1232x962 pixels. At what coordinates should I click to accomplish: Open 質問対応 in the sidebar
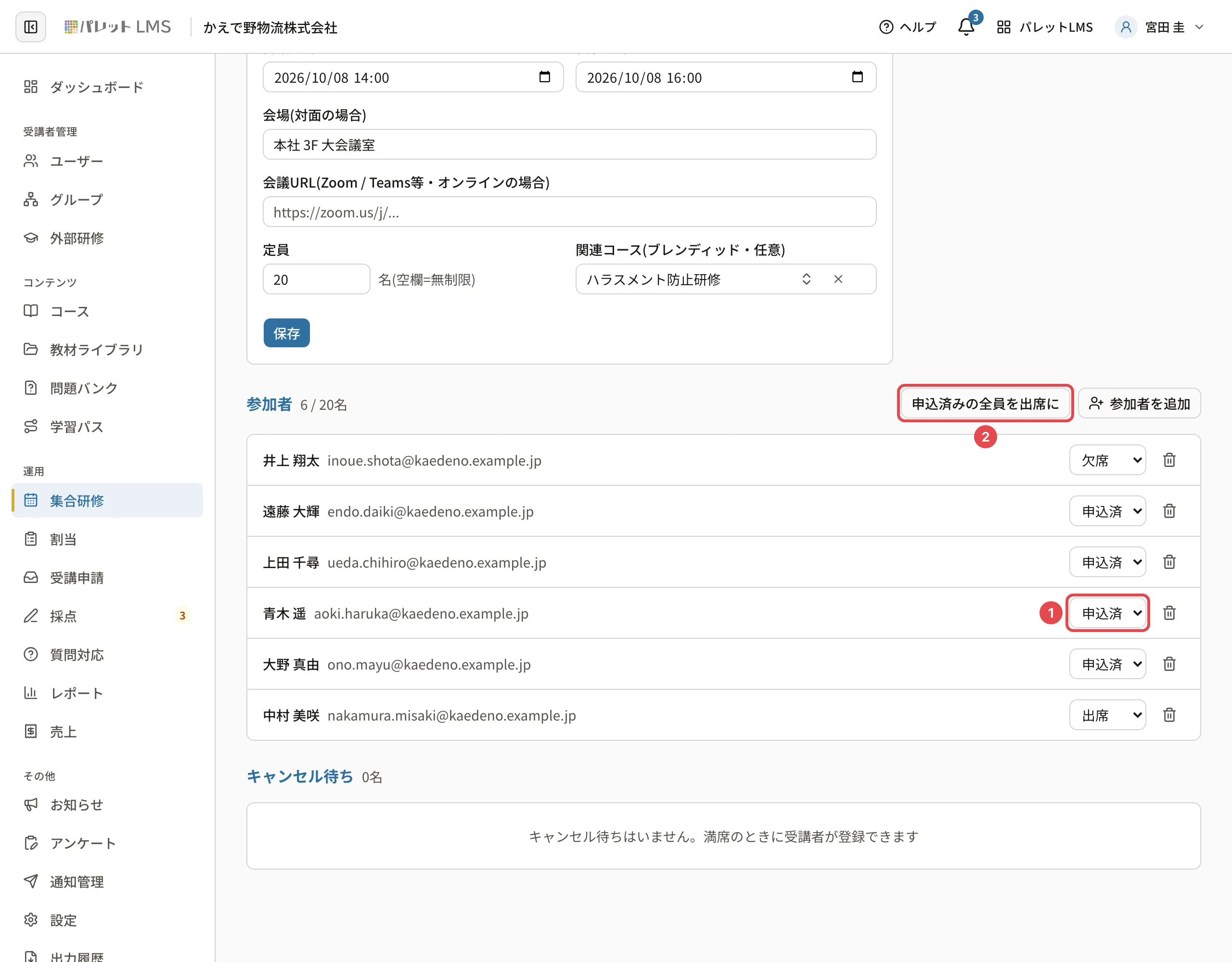pyautogui.click(x=107, y=654)
